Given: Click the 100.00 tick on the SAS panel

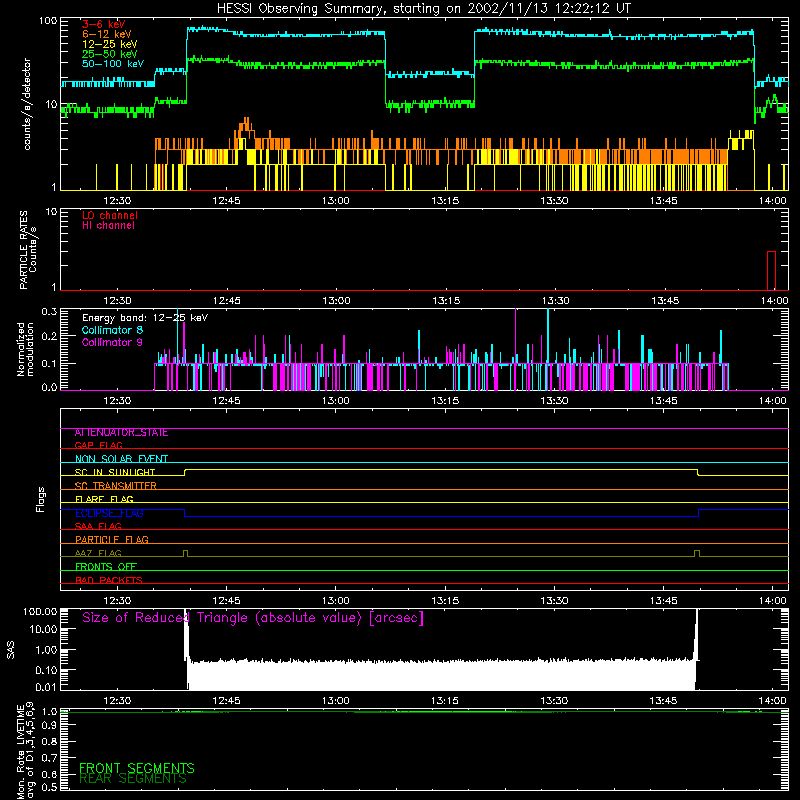Looking at the screenshot, I should (x=40, y=612).
